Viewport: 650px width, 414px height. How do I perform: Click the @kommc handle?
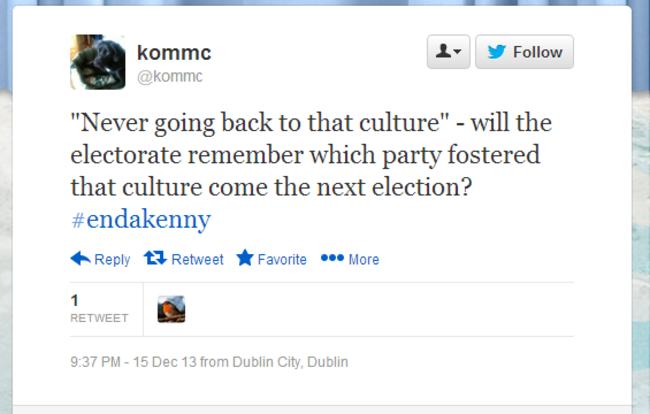(x=169, y=75)
